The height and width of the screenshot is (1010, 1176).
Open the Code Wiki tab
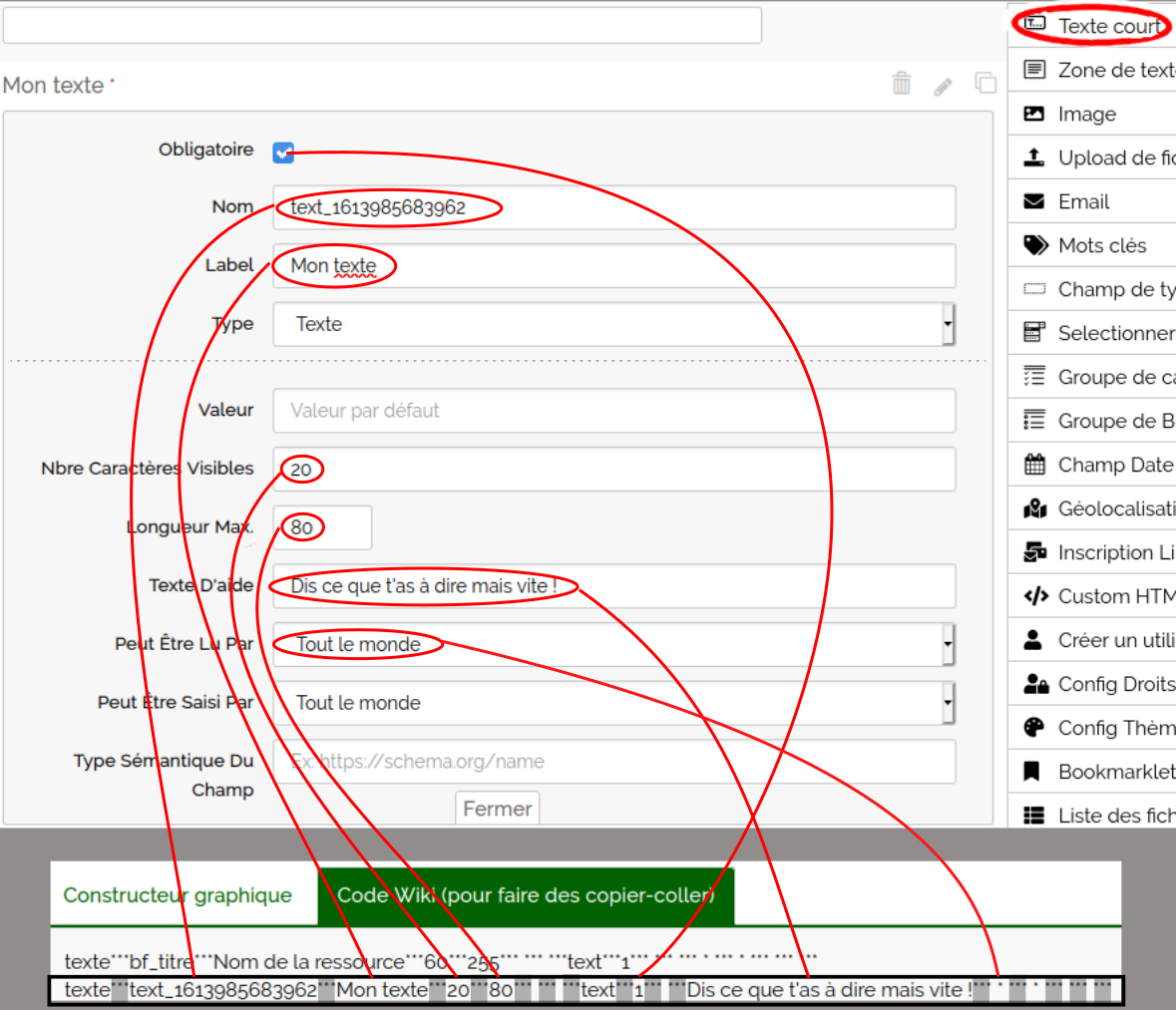click(x=526, y=895)
